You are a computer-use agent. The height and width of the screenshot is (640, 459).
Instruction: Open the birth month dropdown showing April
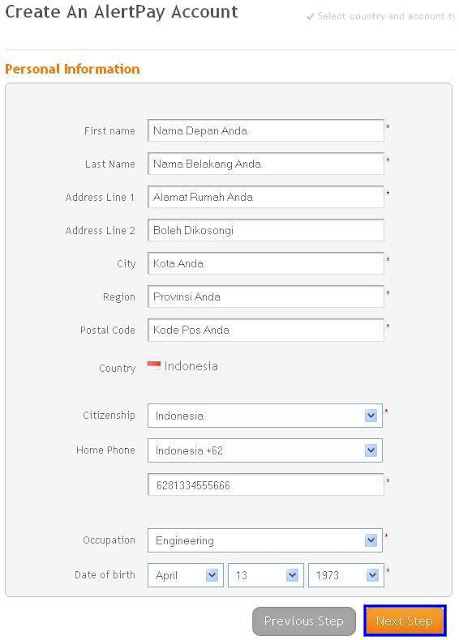coord(185,575)
